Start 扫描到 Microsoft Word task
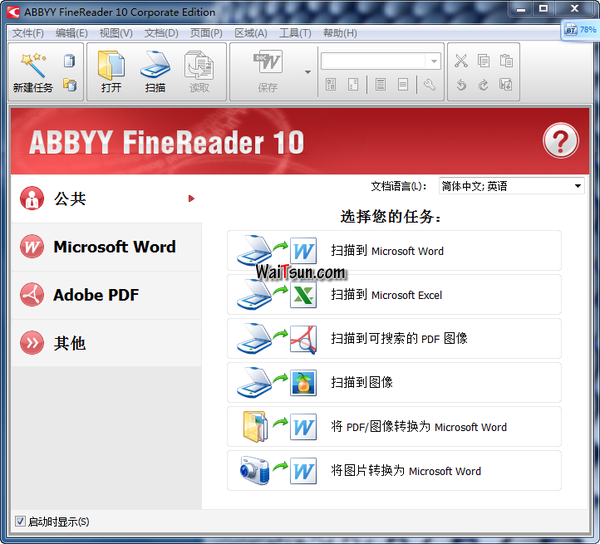 tap(394, 251)
